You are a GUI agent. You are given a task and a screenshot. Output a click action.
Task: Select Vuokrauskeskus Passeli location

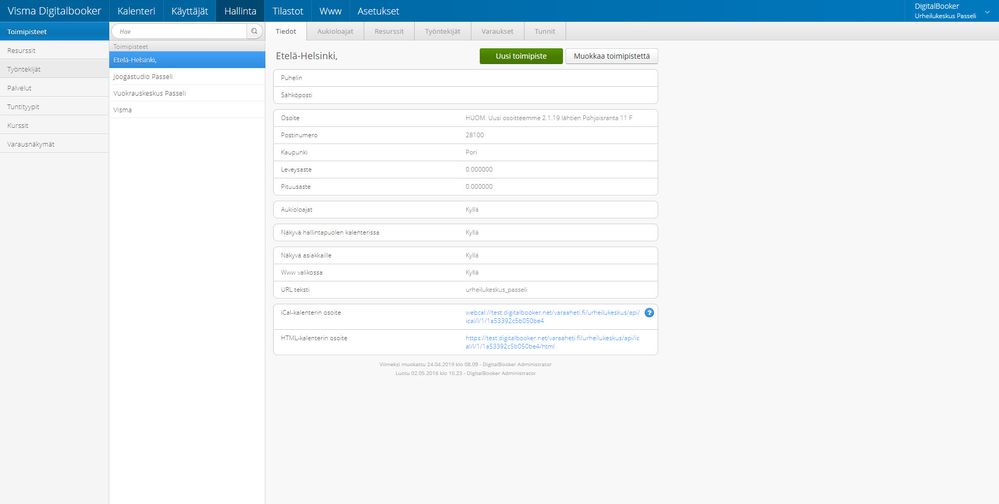(187, 93)
